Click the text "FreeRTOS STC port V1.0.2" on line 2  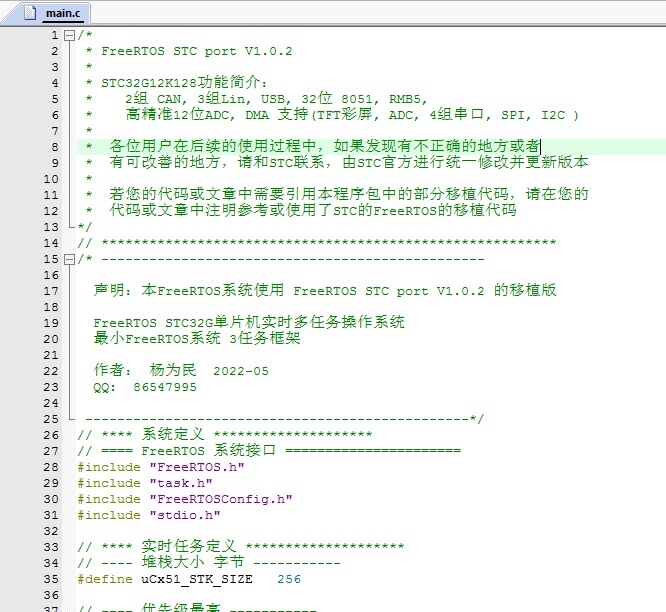(197, 51)
